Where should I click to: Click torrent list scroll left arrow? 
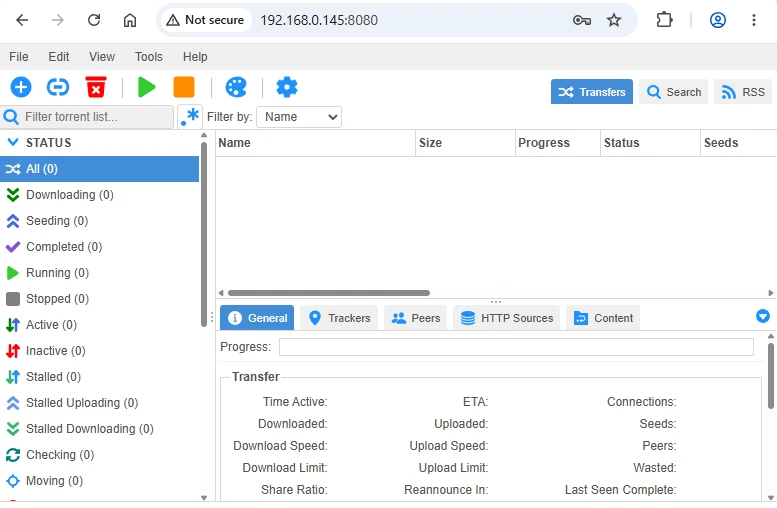(221, 293)
